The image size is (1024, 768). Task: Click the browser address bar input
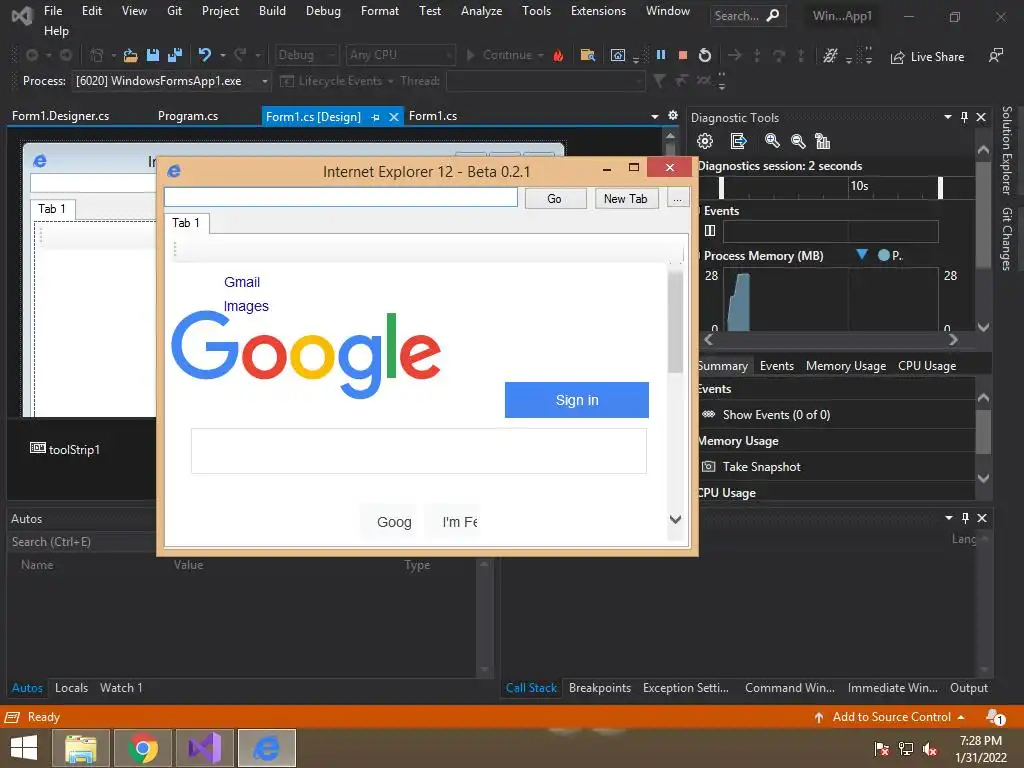click(340, 197)
